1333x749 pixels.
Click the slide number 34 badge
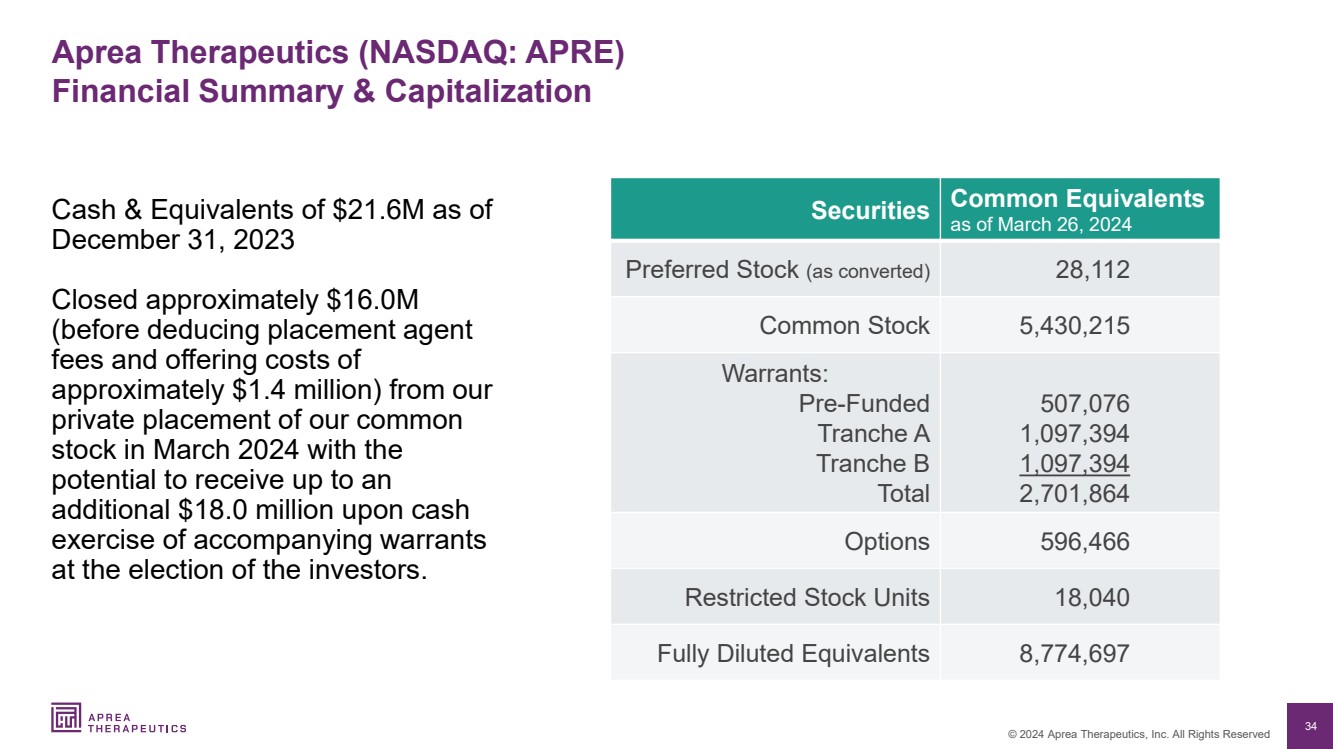[1310, 725]
